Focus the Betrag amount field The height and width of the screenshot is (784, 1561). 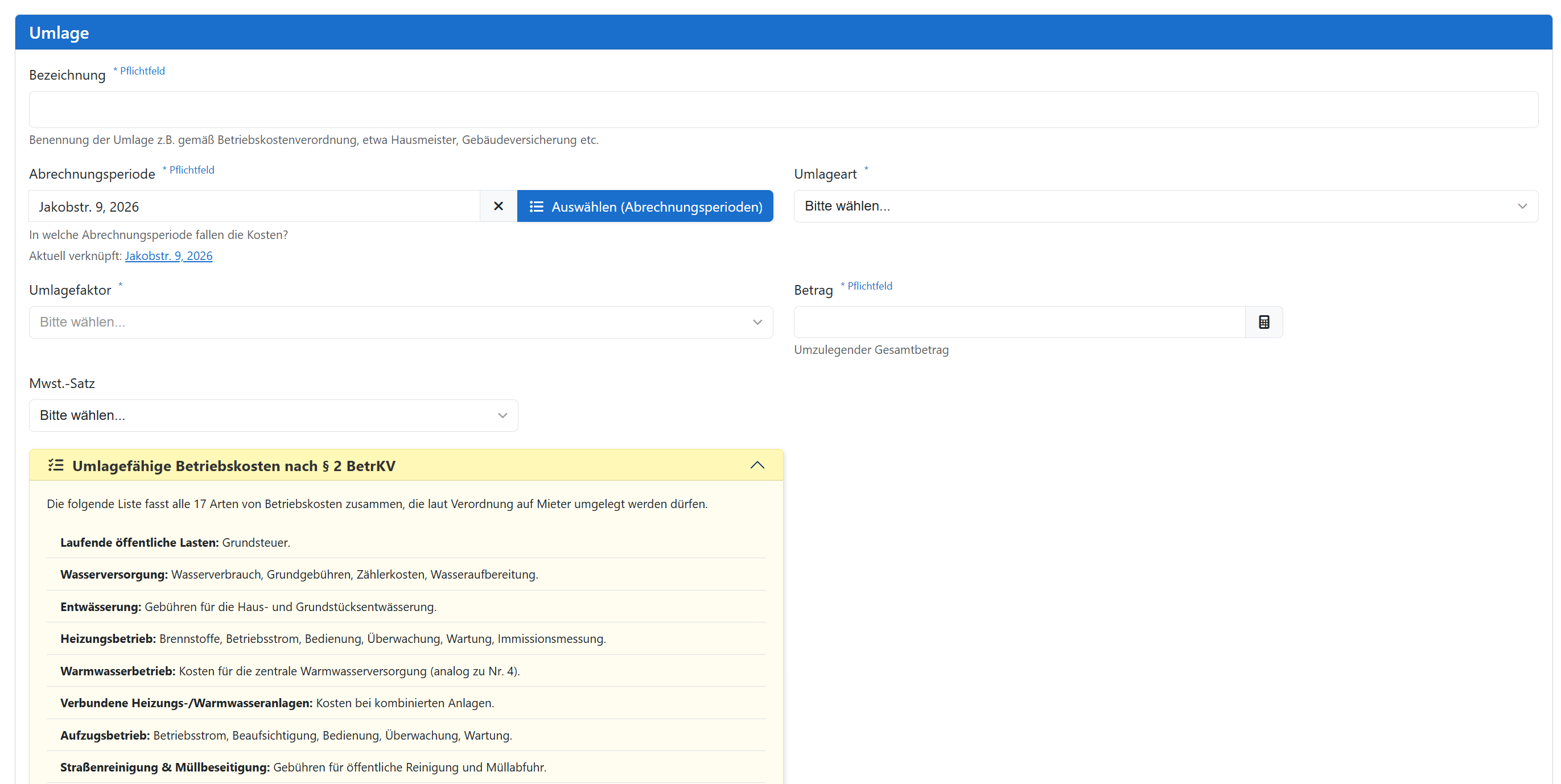click(1019, 321)
